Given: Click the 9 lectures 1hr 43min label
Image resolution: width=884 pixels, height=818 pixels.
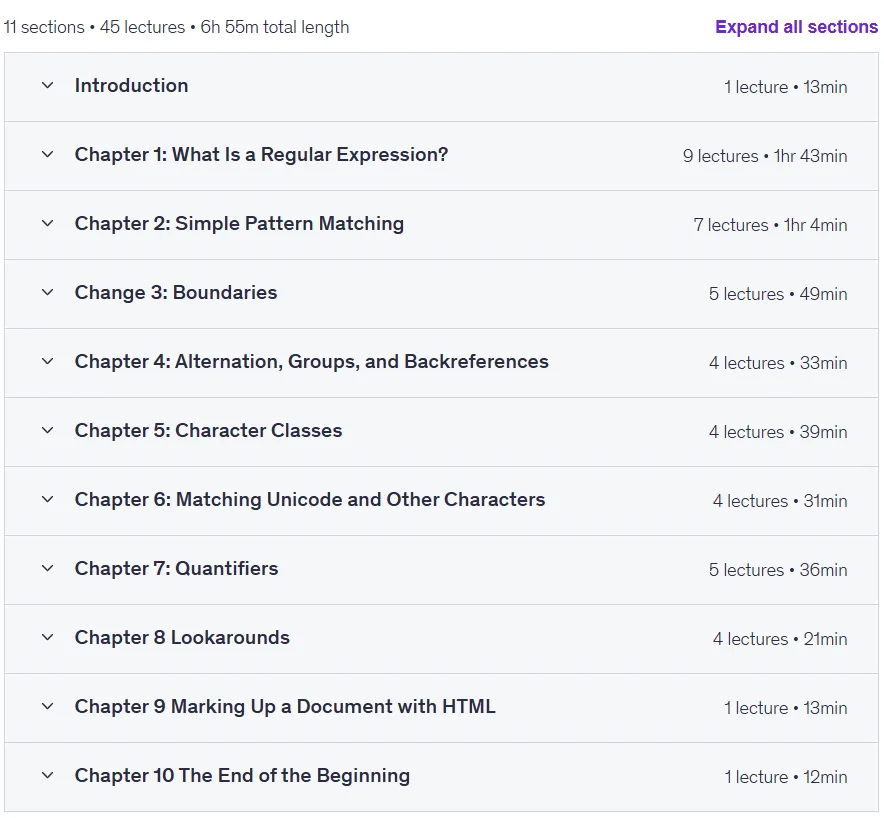Looking at the screenshot, I should (x=764, y=156).
